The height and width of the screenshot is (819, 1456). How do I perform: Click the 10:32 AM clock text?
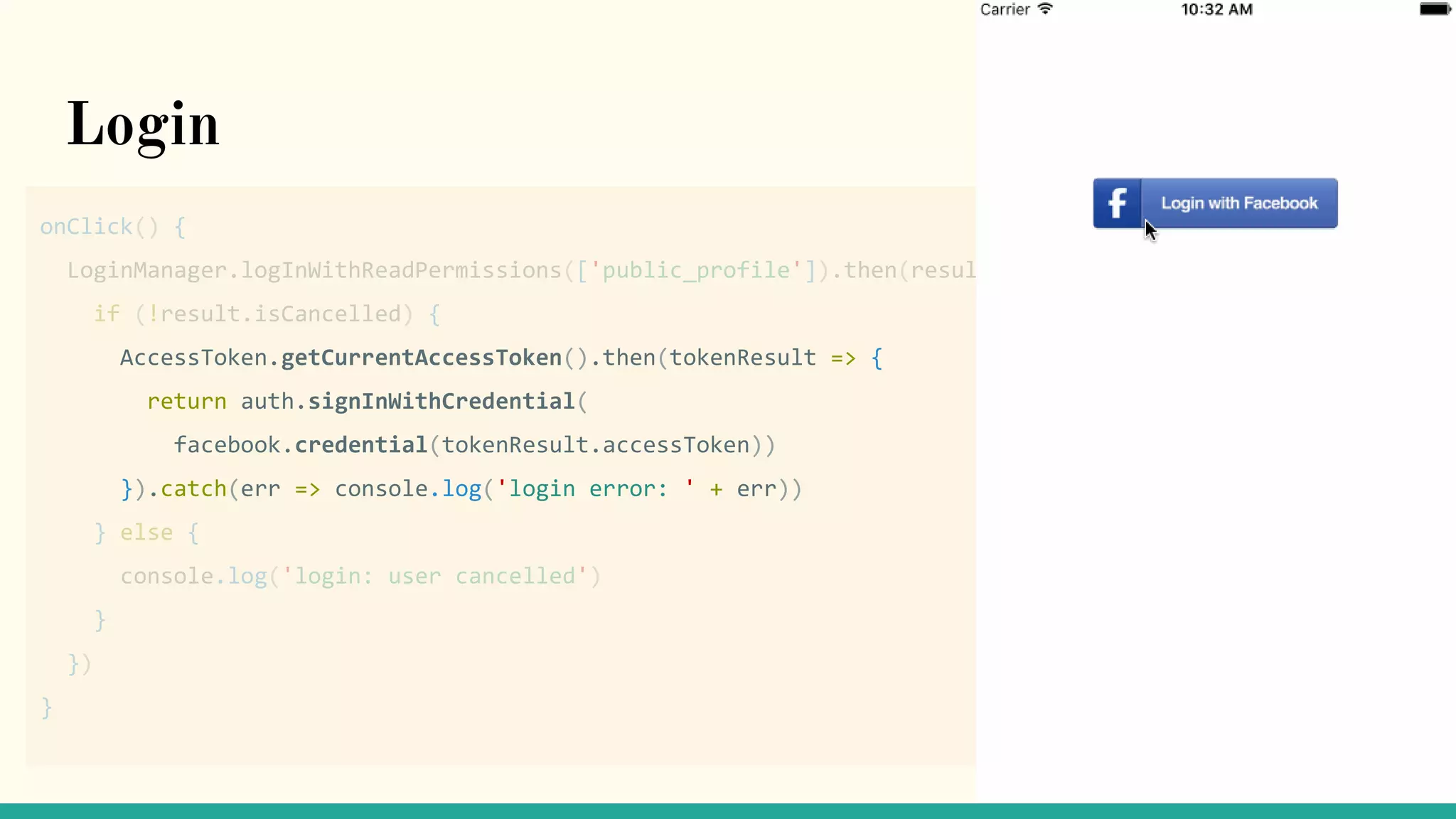pos(1216,10)
